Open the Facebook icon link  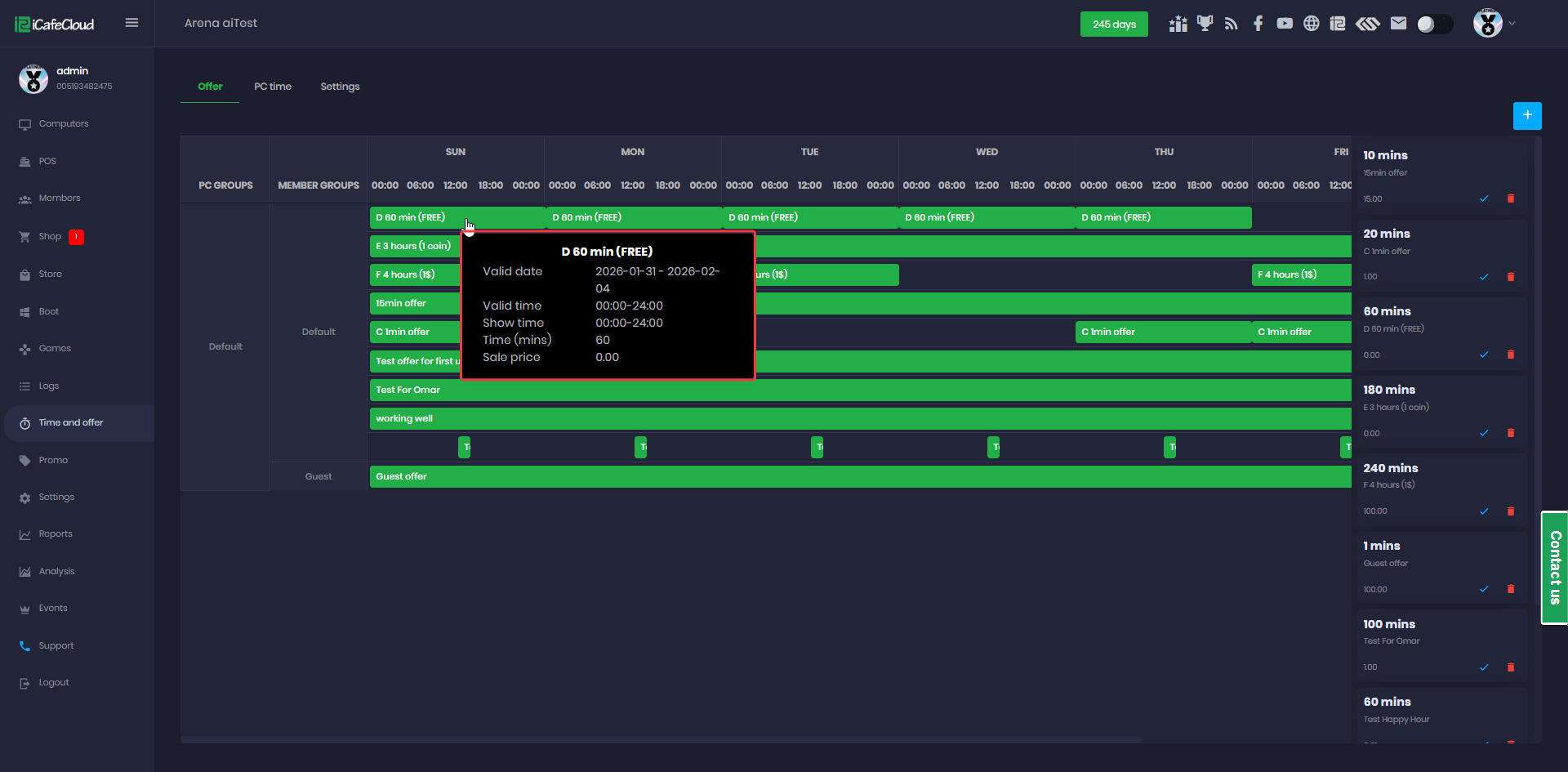[x=1258, y=24]
